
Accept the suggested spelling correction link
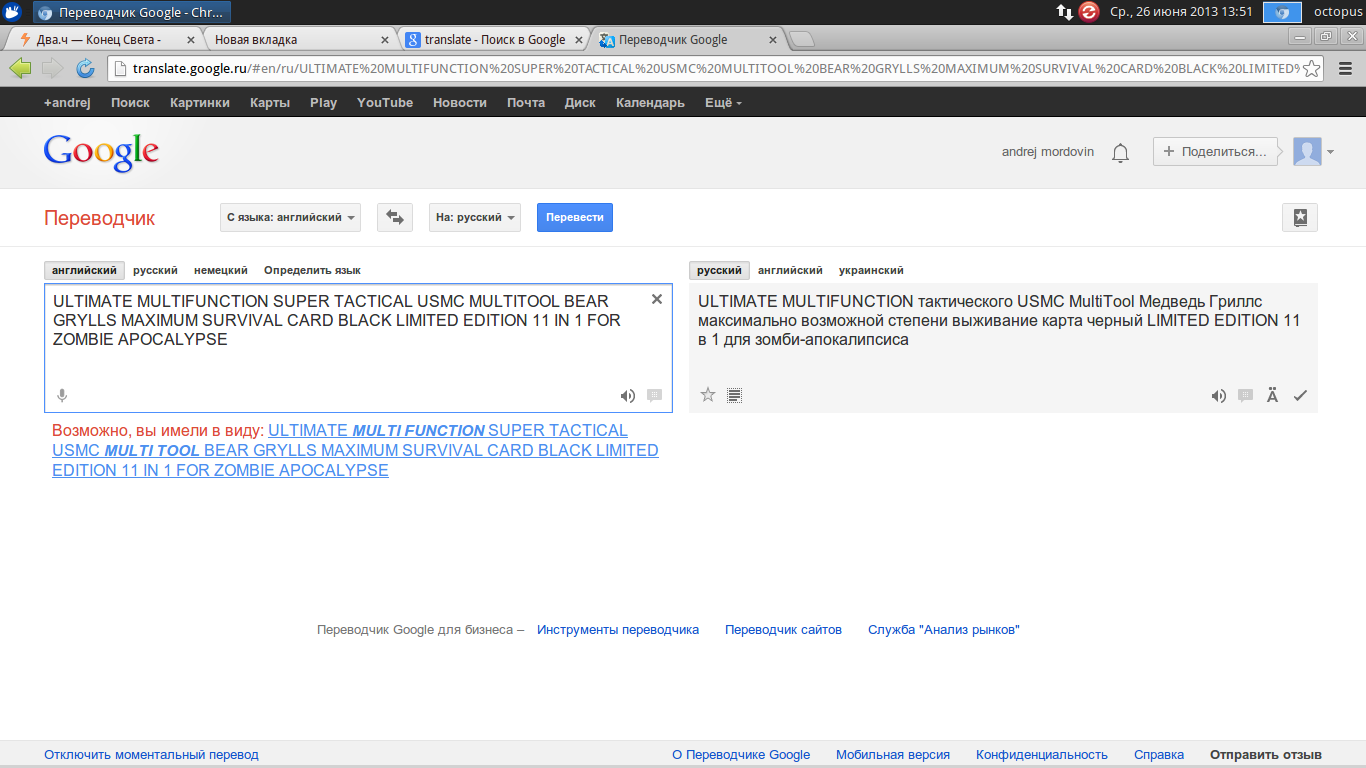point(355,450)
